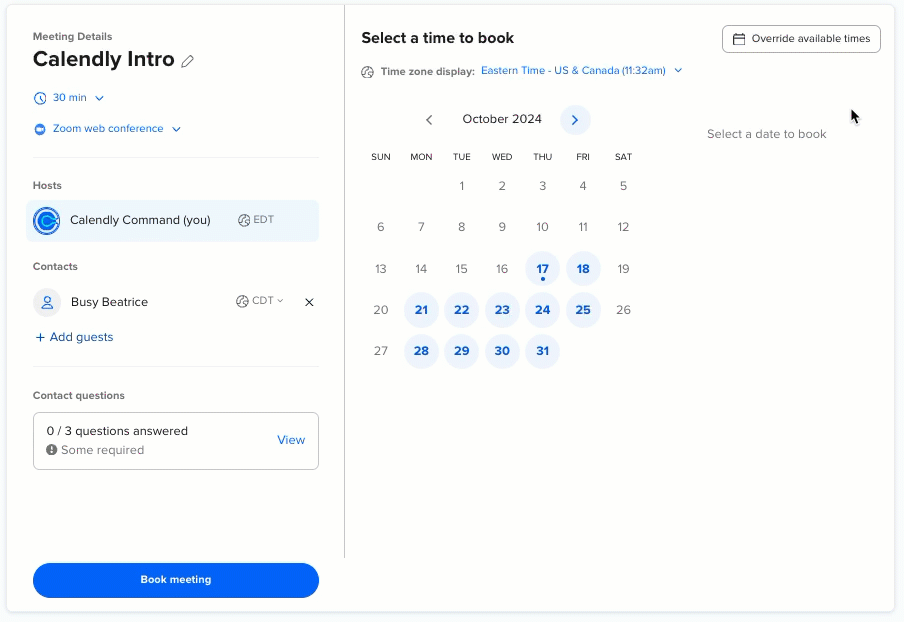Click the clock icon next to 30 min

tap(40, 97)
